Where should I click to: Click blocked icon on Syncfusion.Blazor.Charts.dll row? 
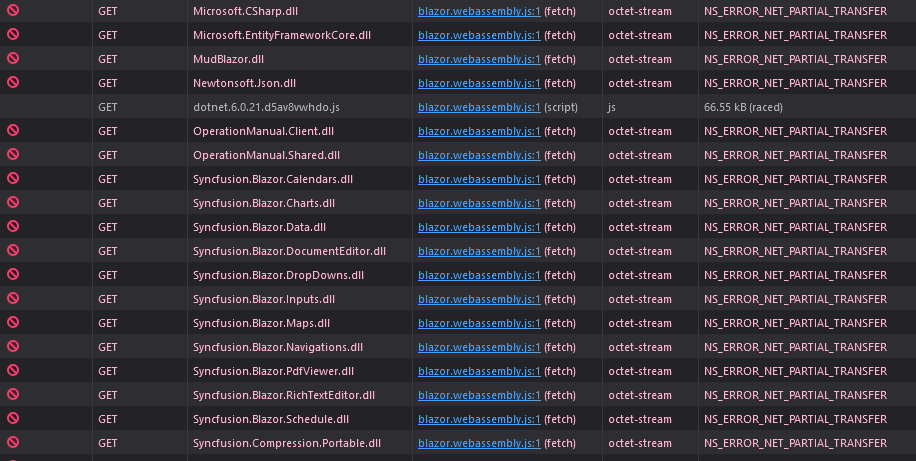[x=13, y=202]
